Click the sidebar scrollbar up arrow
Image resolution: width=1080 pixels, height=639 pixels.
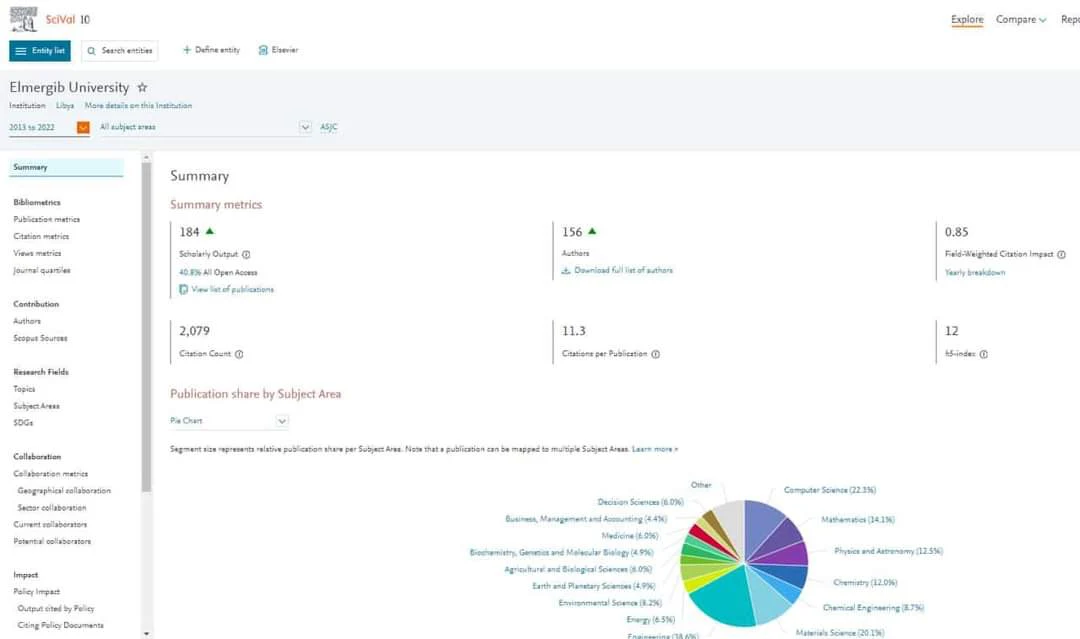pyautogui.click(x=146, y=158)
